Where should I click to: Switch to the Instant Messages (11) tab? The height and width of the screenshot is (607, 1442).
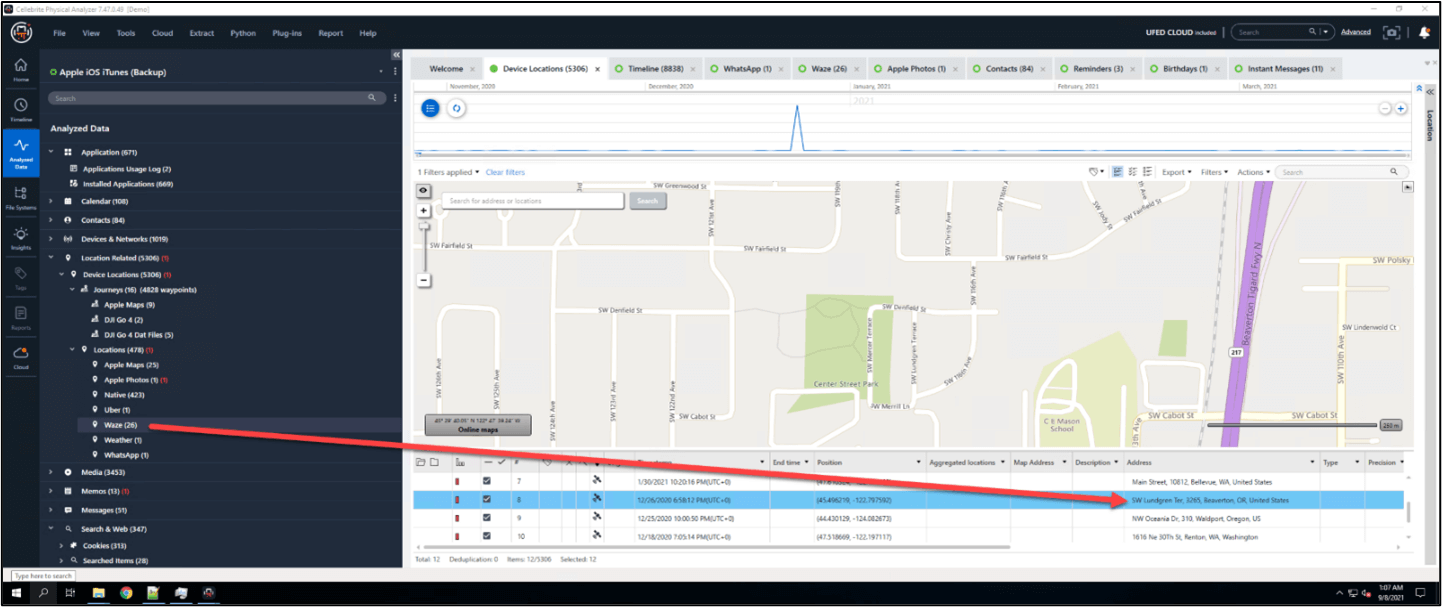click(1284, 69)
